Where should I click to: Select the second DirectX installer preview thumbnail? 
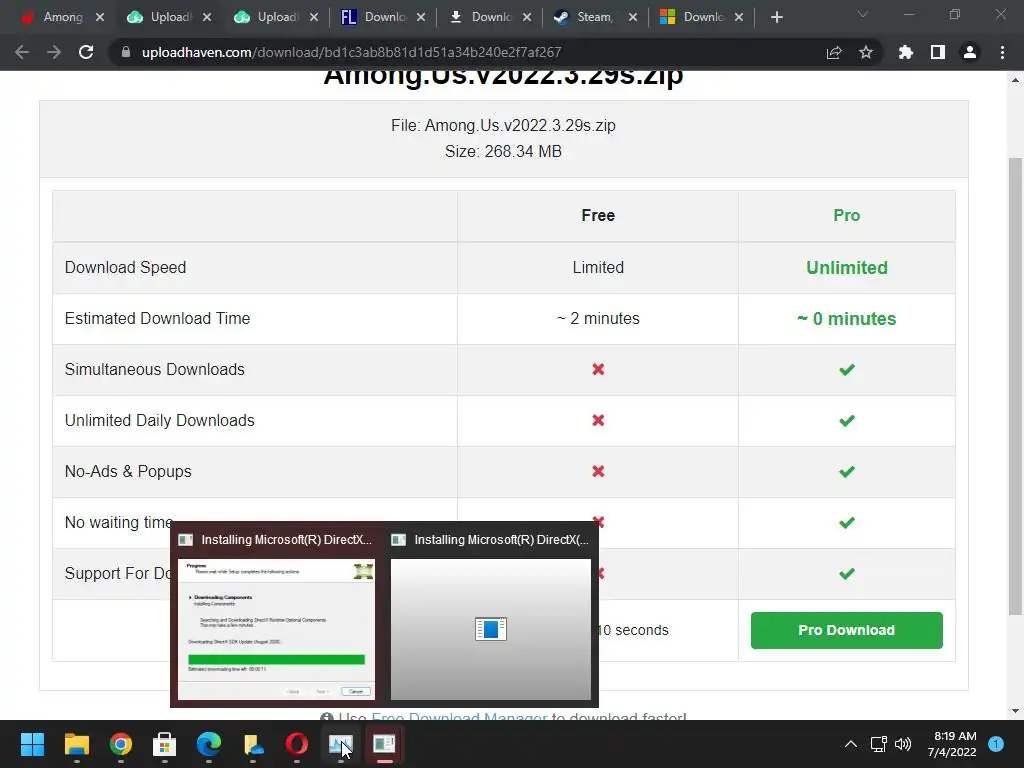pyautogui.click(x=490, y=629)
